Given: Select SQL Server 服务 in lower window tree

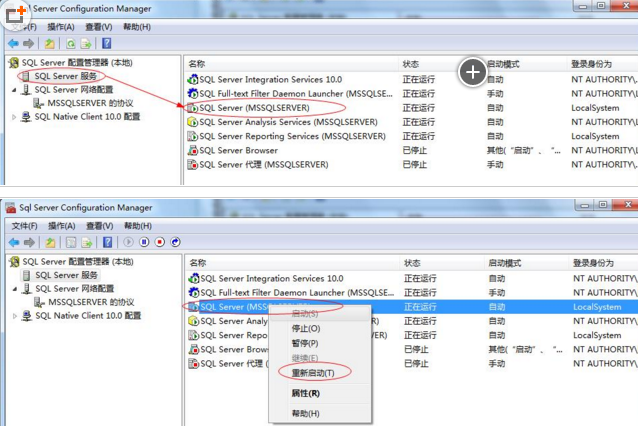Looking at the screenshot, I should (x=66, y=275).
